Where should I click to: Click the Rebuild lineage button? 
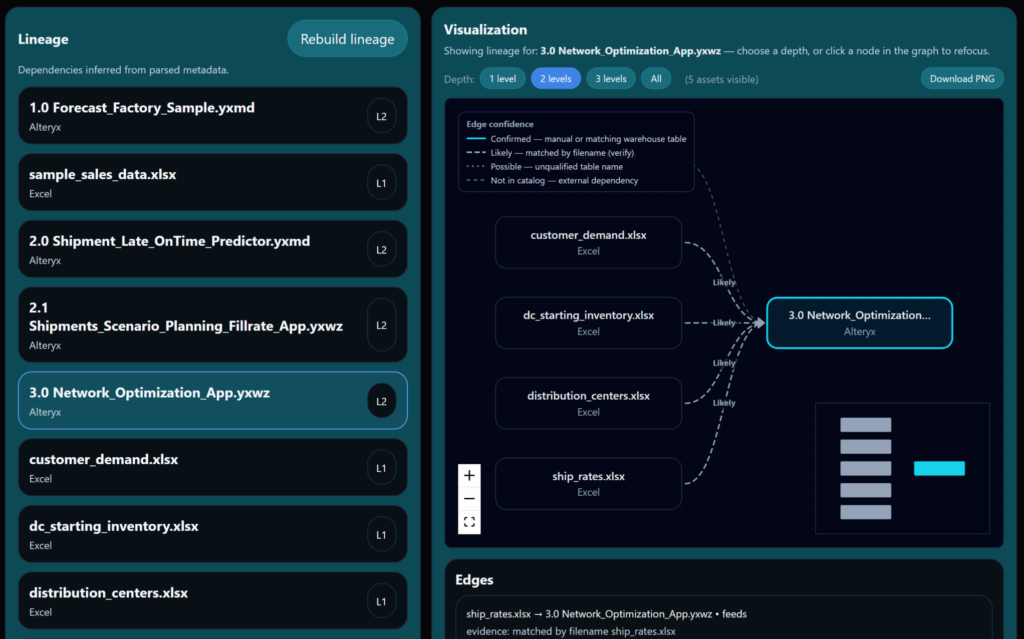point(347,39)
